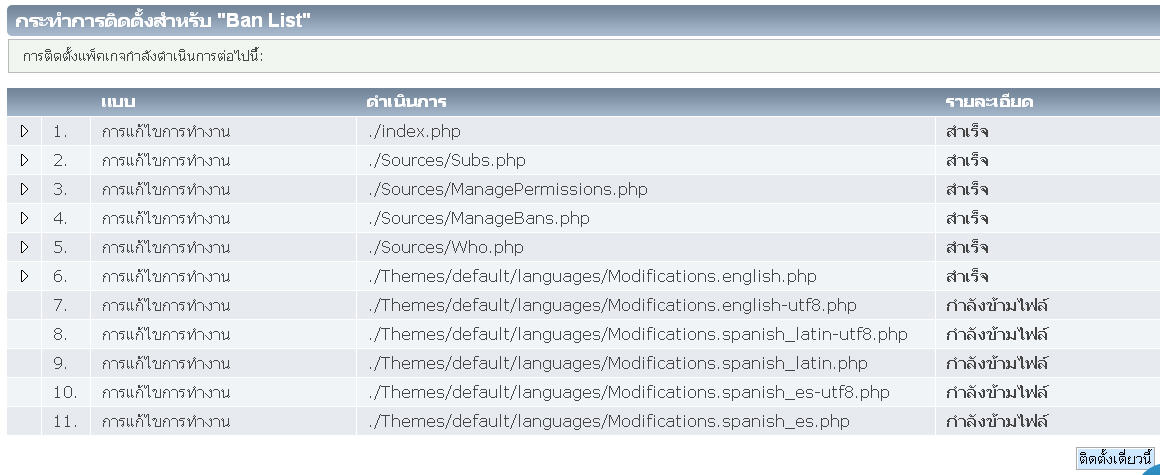This screenshot has width=1160, height=475.
Task: Expand details for ./index.php row
Action: coord(24,131)
